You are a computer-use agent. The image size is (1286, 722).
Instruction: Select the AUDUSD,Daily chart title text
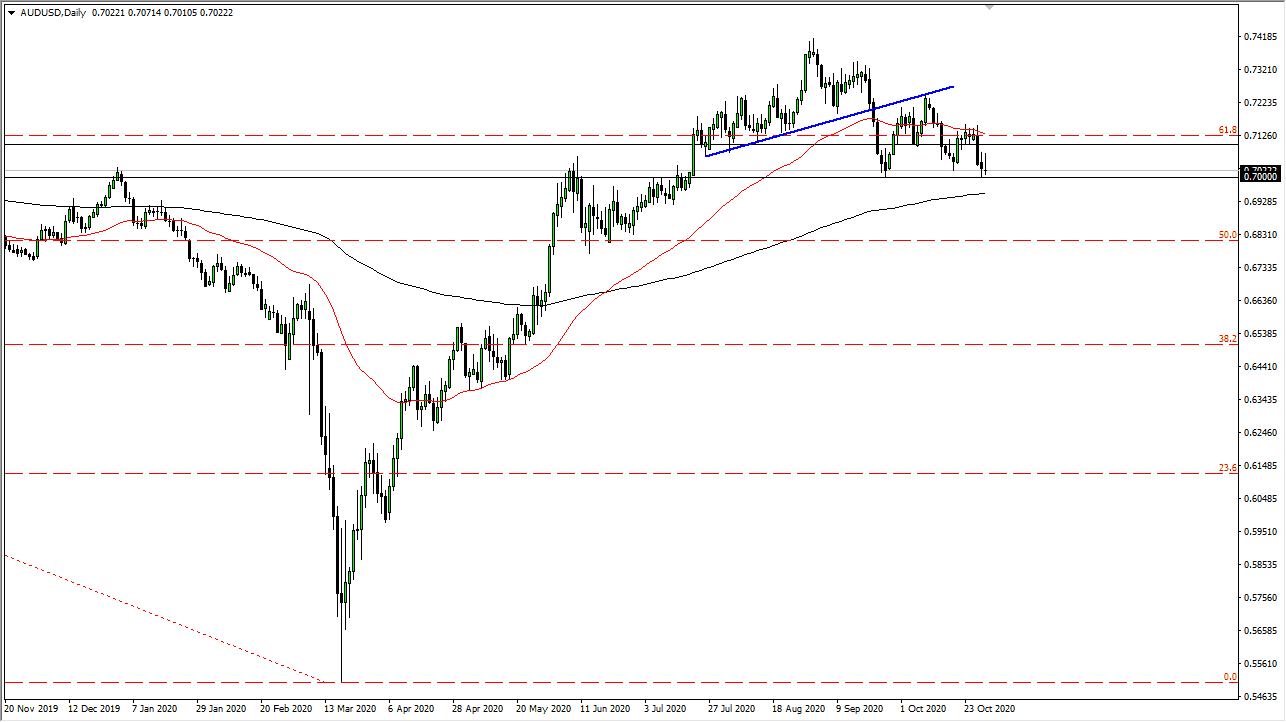tap(53, 12)
